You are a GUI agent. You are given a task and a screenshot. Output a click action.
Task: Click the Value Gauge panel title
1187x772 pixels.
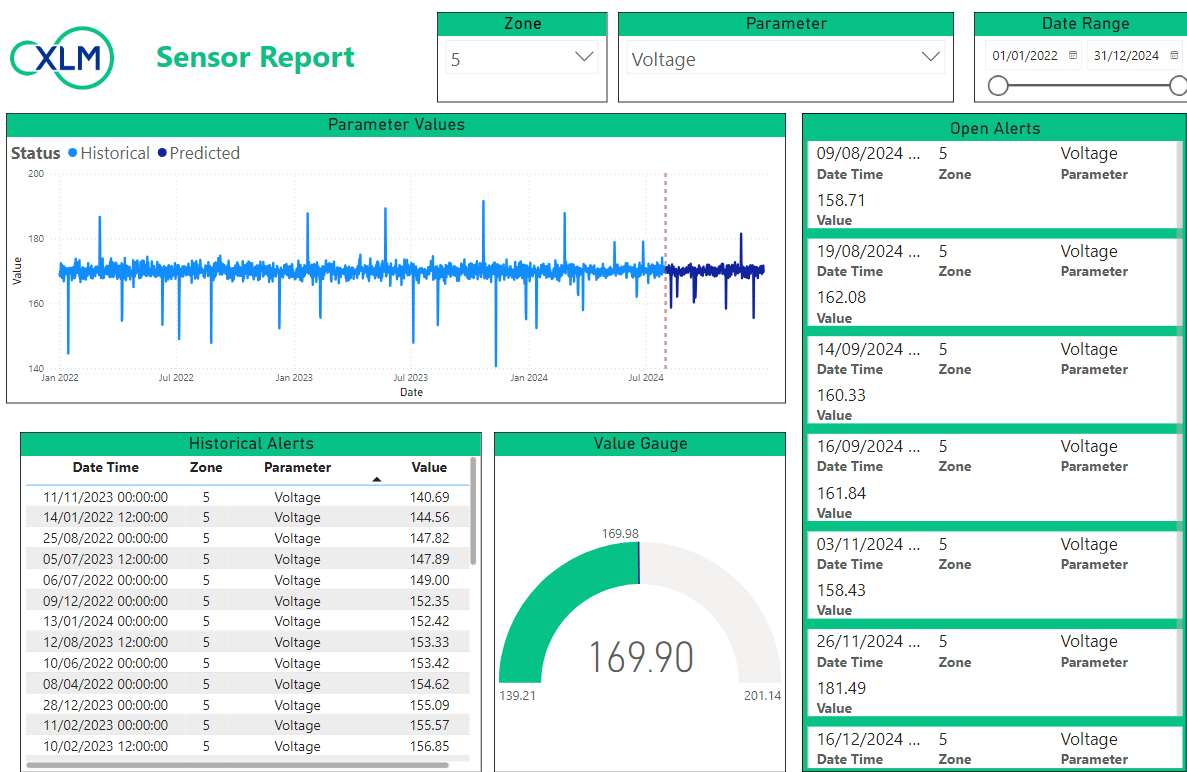640,444
